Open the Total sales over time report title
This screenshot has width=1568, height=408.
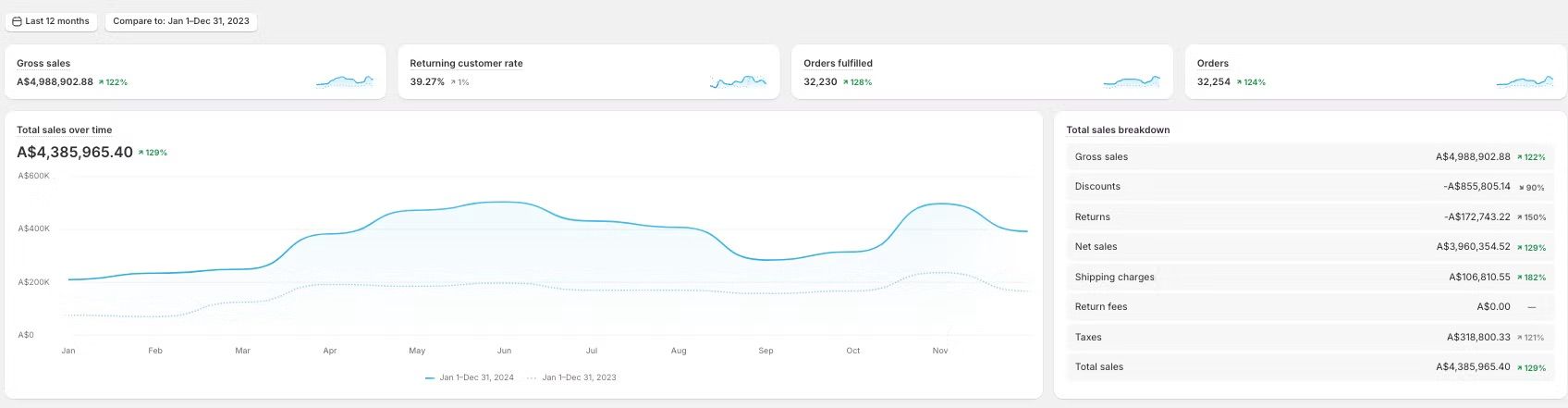[65, 130]
